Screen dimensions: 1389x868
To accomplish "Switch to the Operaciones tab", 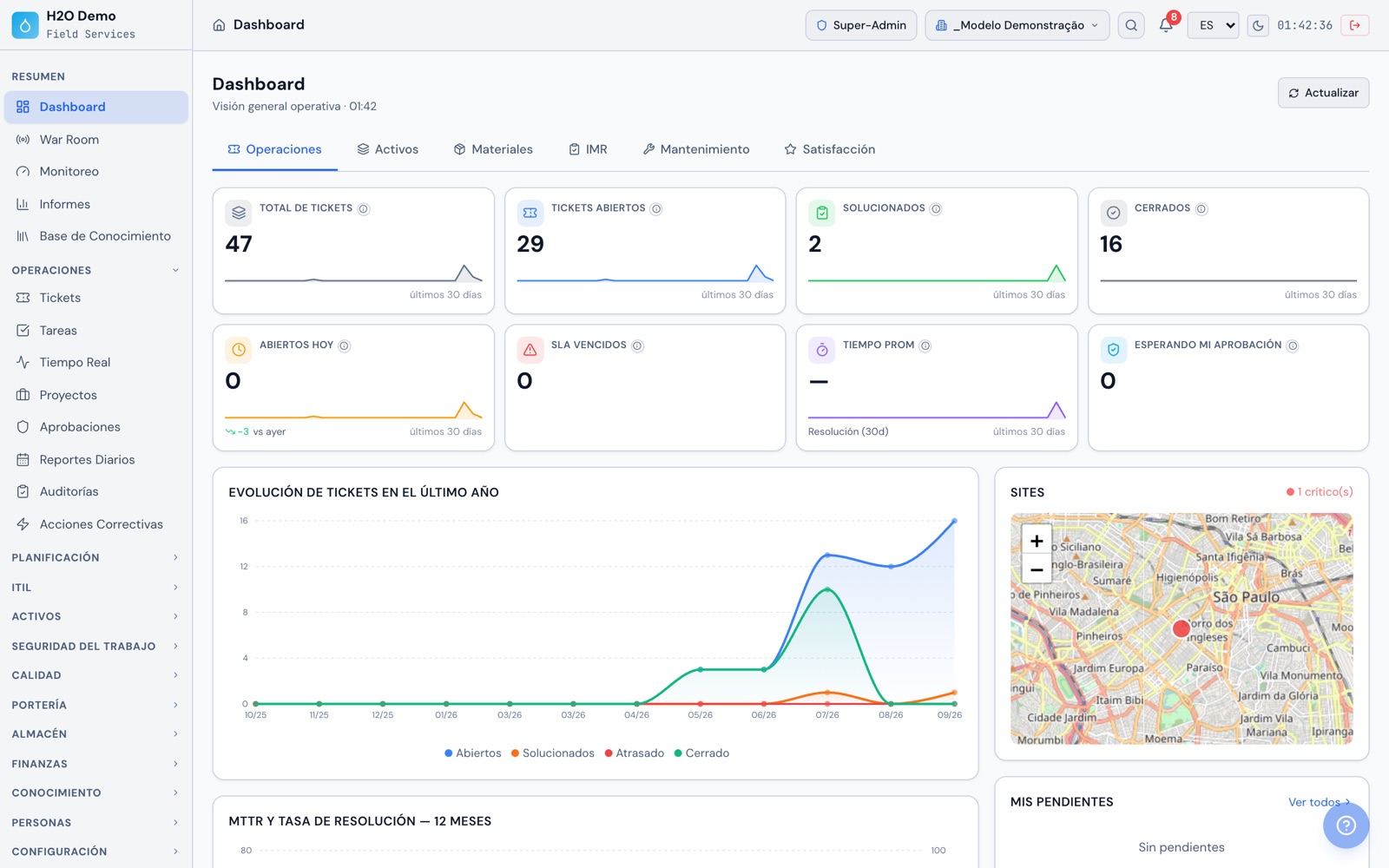I will point(274,149).
